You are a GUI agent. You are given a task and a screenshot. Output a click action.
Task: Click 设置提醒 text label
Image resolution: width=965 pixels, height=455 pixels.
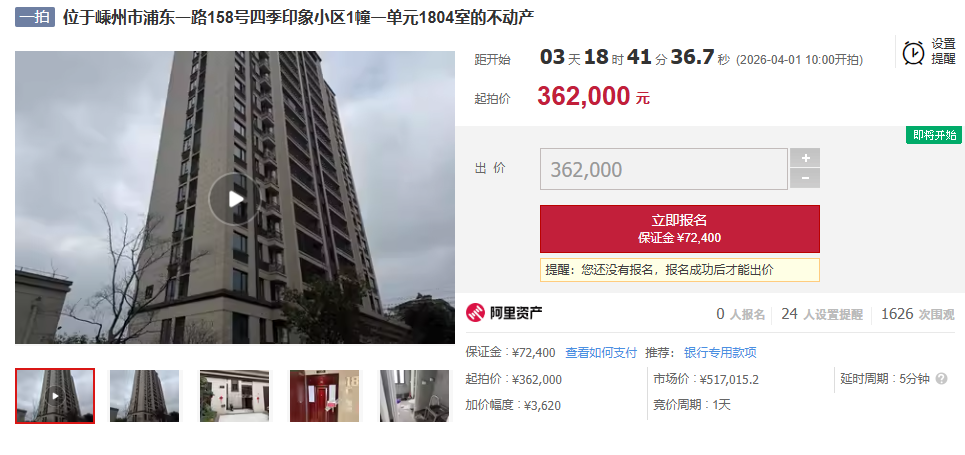(943, 52)
